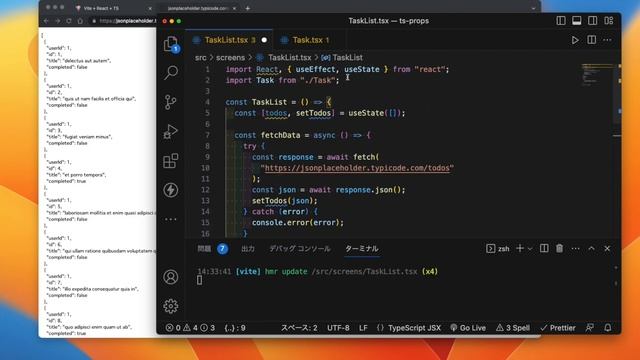Kill the terminal with the trash icon
640x360 pixels.
tap(560, 248)
